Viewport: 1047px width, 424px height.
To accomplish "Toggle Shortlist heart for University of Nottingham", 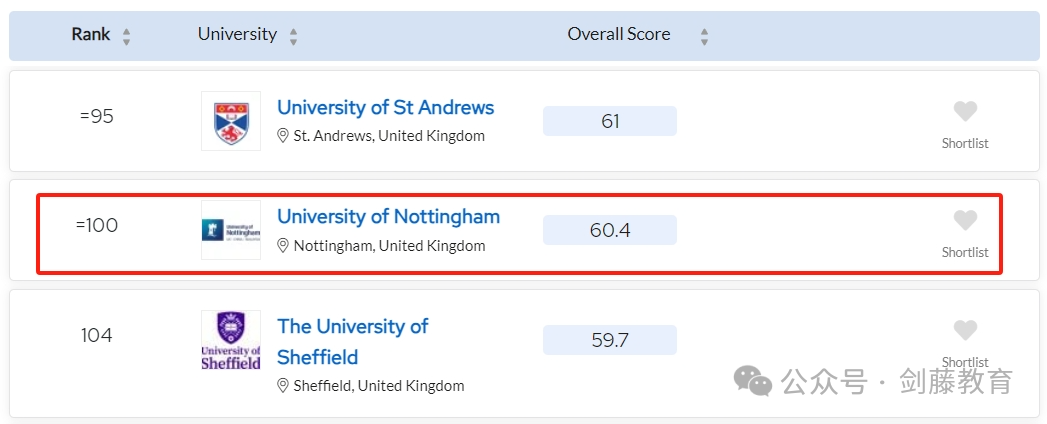I will [x=965, y=220].
